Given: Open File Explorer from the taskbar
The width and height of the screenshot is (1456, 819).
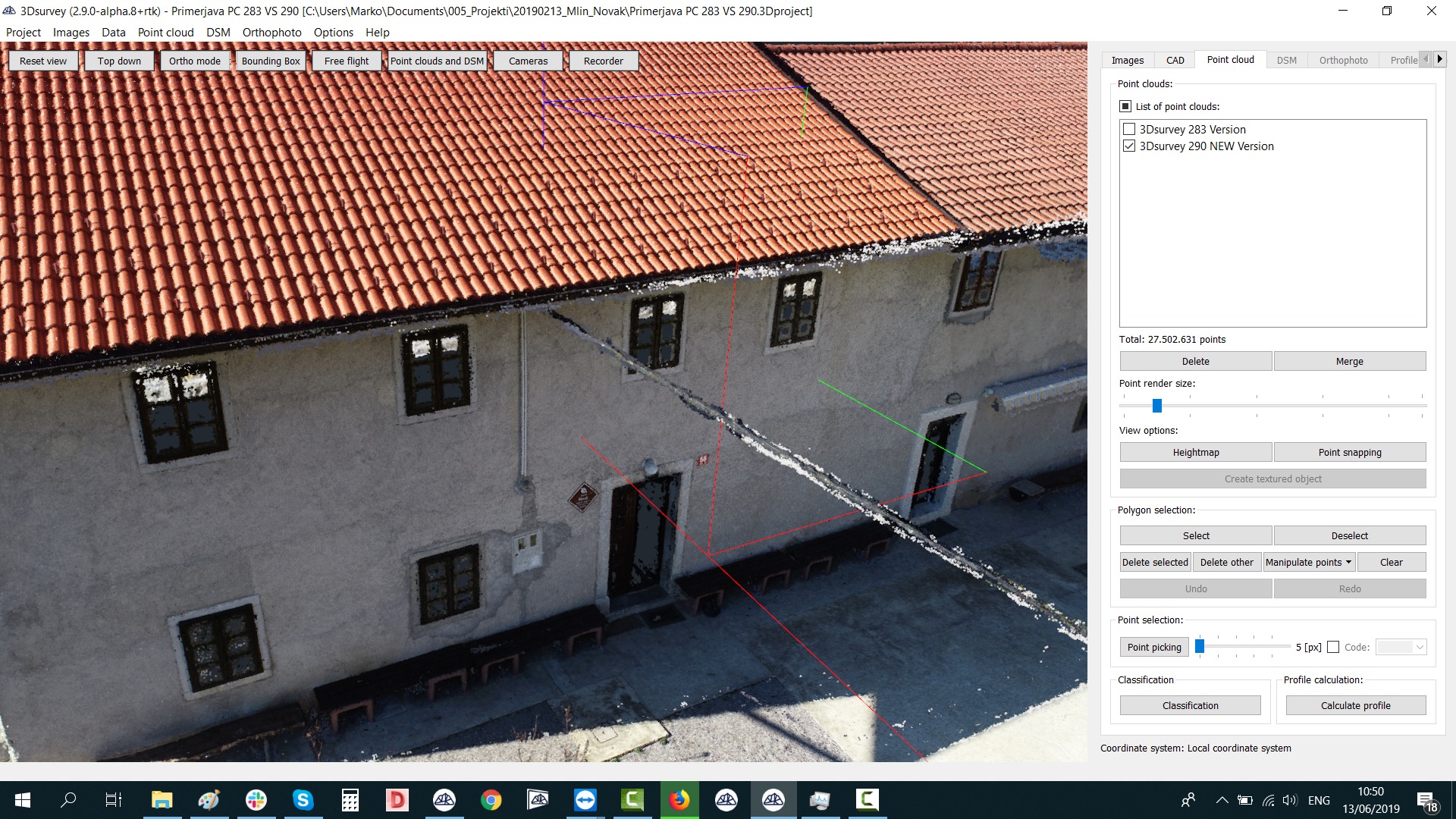Looking at the screenshot, I should pos(162,800).
